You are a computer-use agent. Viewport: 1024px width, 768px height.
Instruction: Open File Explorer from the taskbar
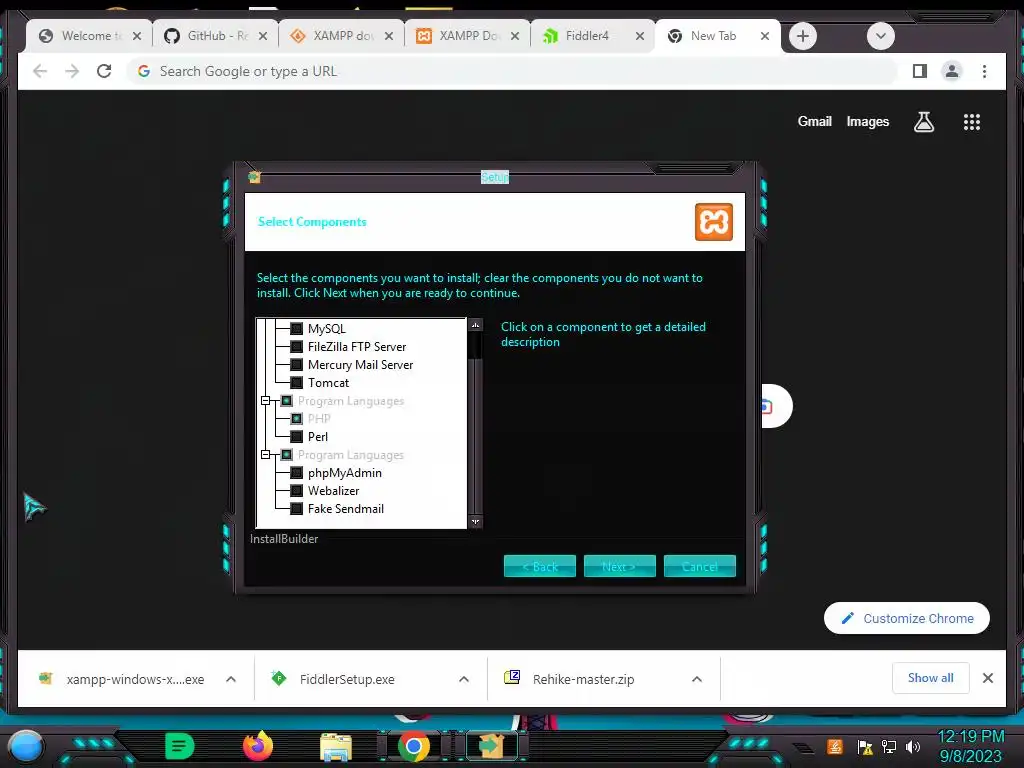[336, 747]
